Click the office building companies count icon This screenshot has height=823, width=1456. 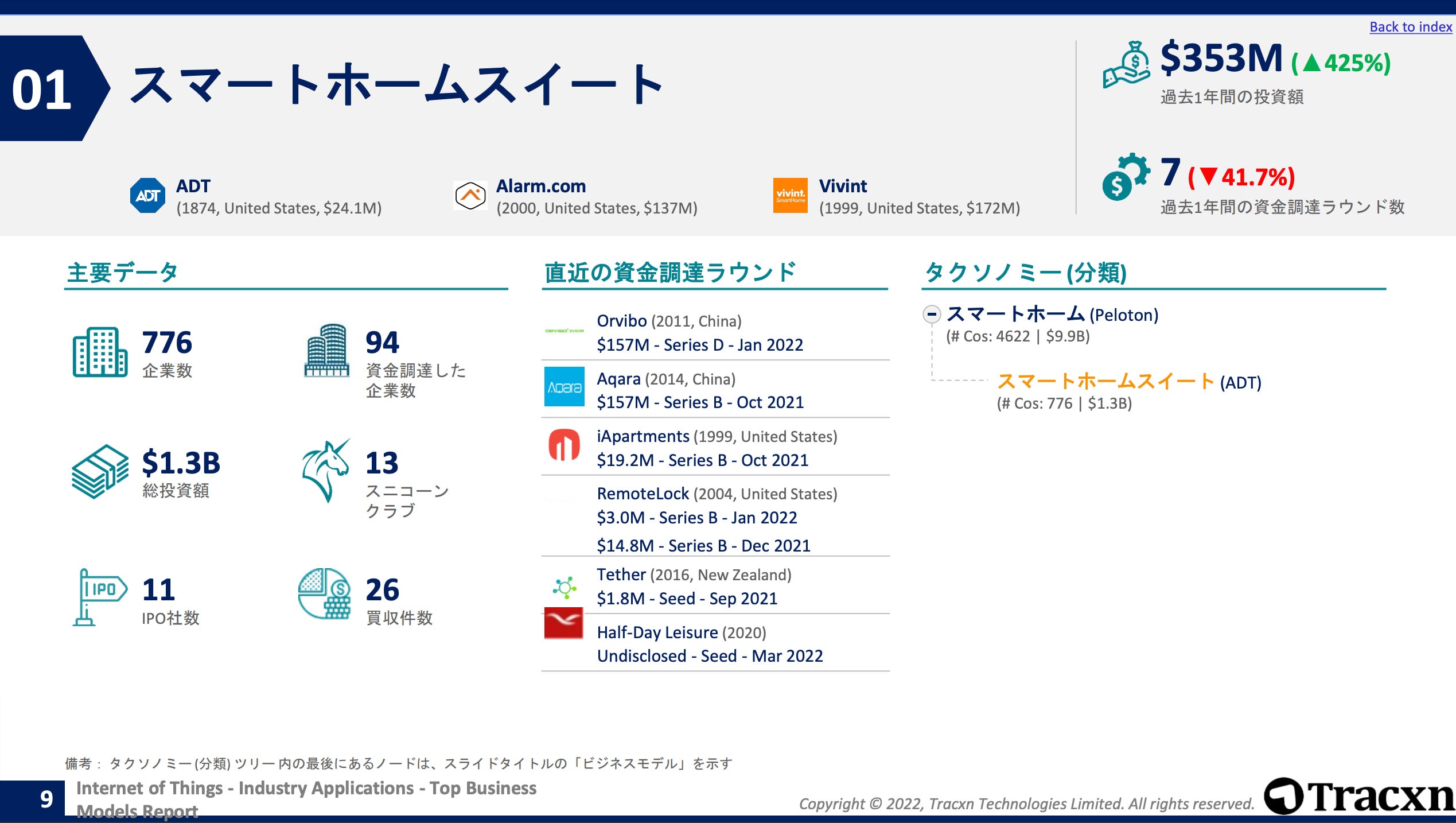100,352
